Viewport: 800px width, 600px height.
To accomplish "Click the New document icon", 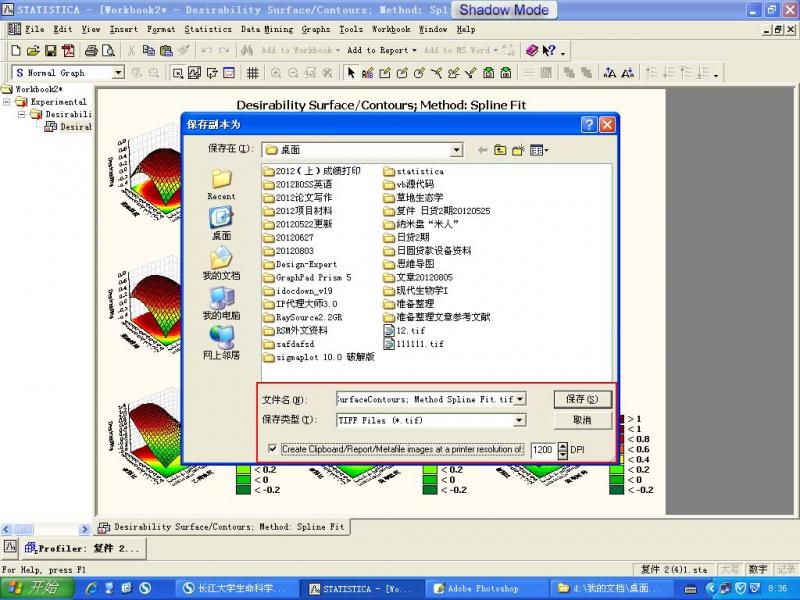I will 16,51.
